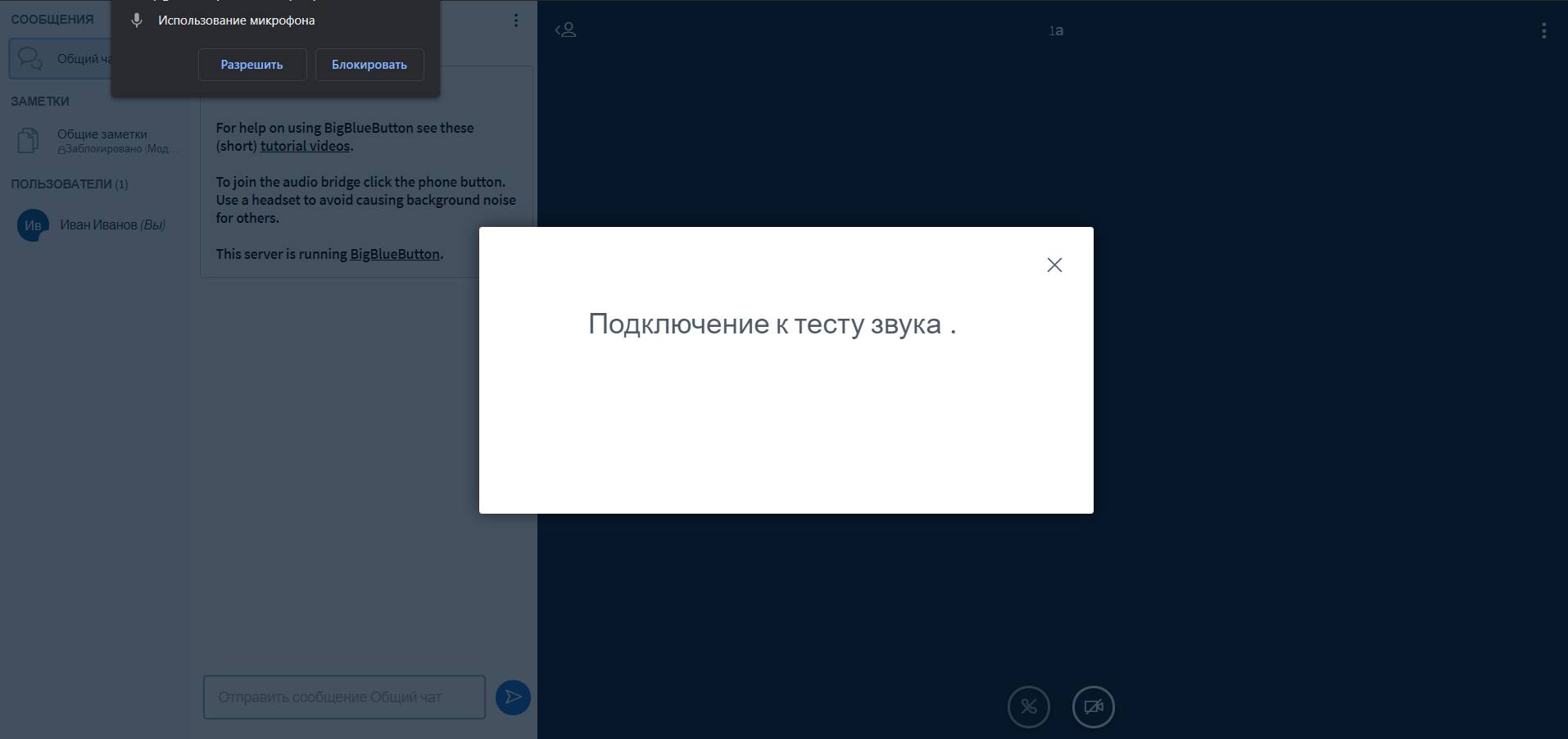Click the microphone icon in the permission popup
Image resolution: width=1568 pixels, height=739 pixels.
click(x=137, y=20)
